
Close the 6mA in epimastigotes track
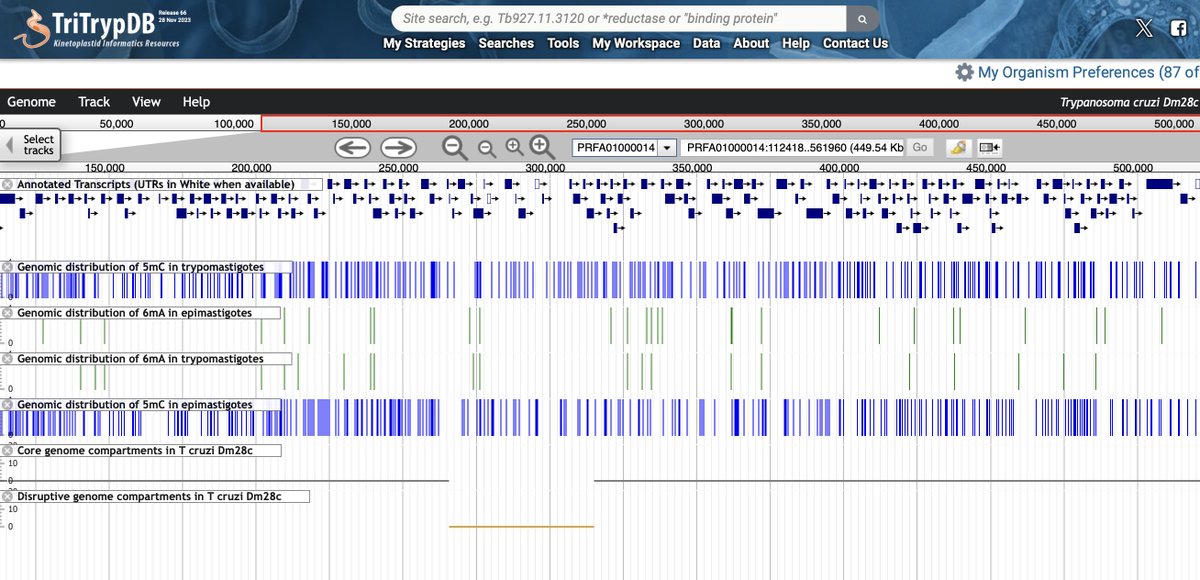8,312
